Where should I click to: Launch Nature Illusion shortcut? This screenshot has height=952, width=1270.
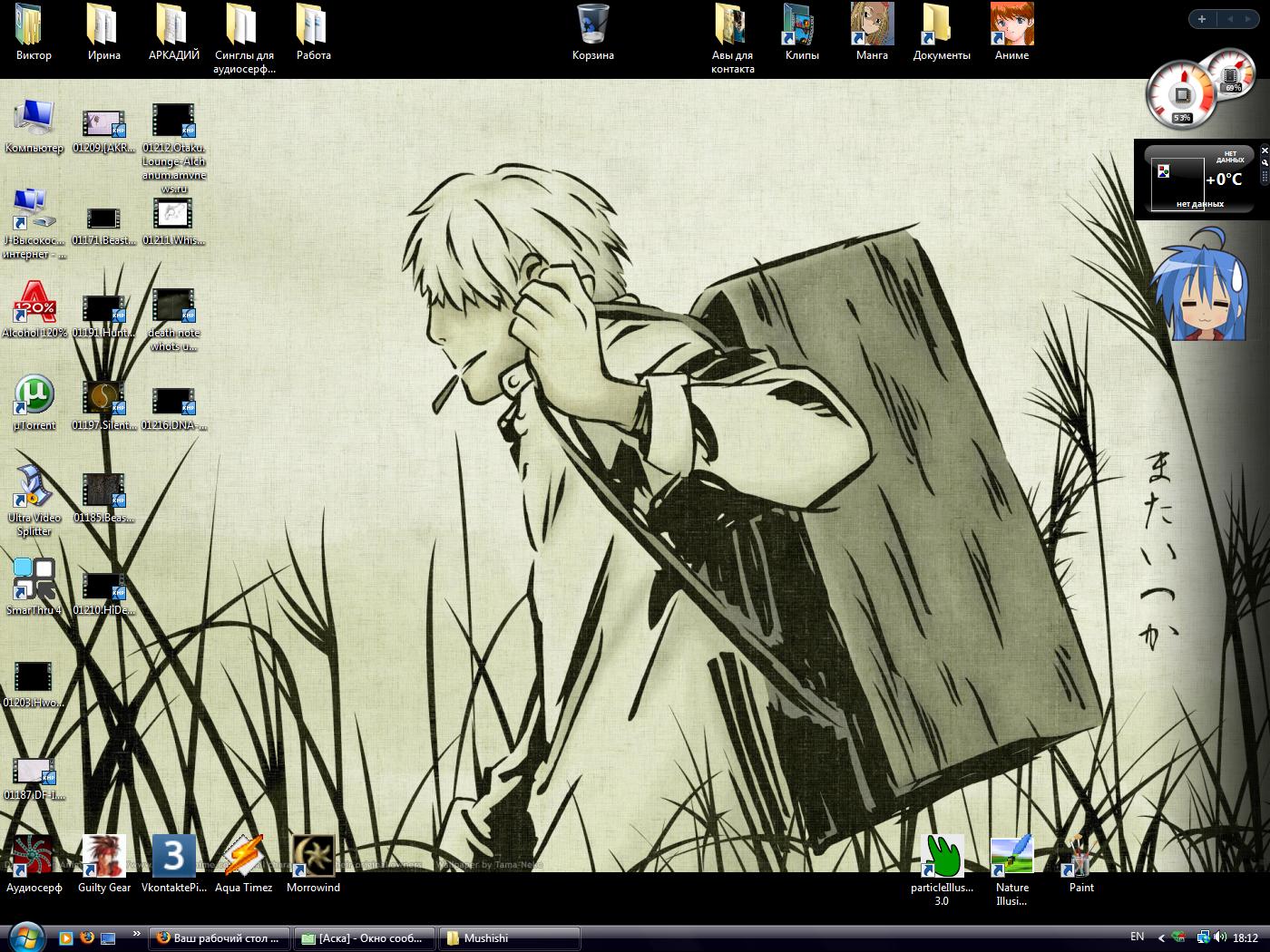click(x=1011, y=871)
